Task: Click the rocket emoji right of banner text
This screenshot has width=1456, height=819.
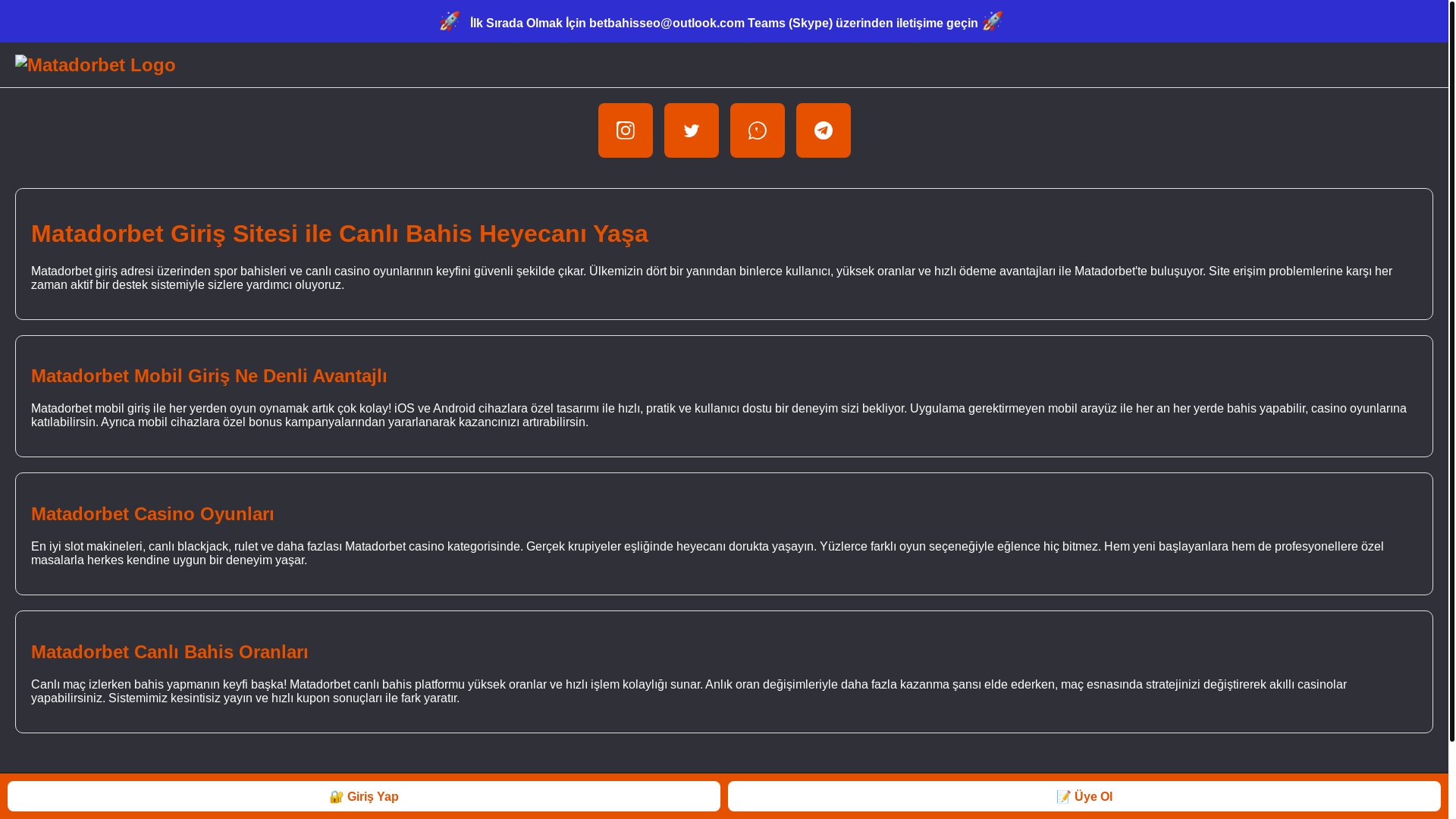Action: (993, 21)
